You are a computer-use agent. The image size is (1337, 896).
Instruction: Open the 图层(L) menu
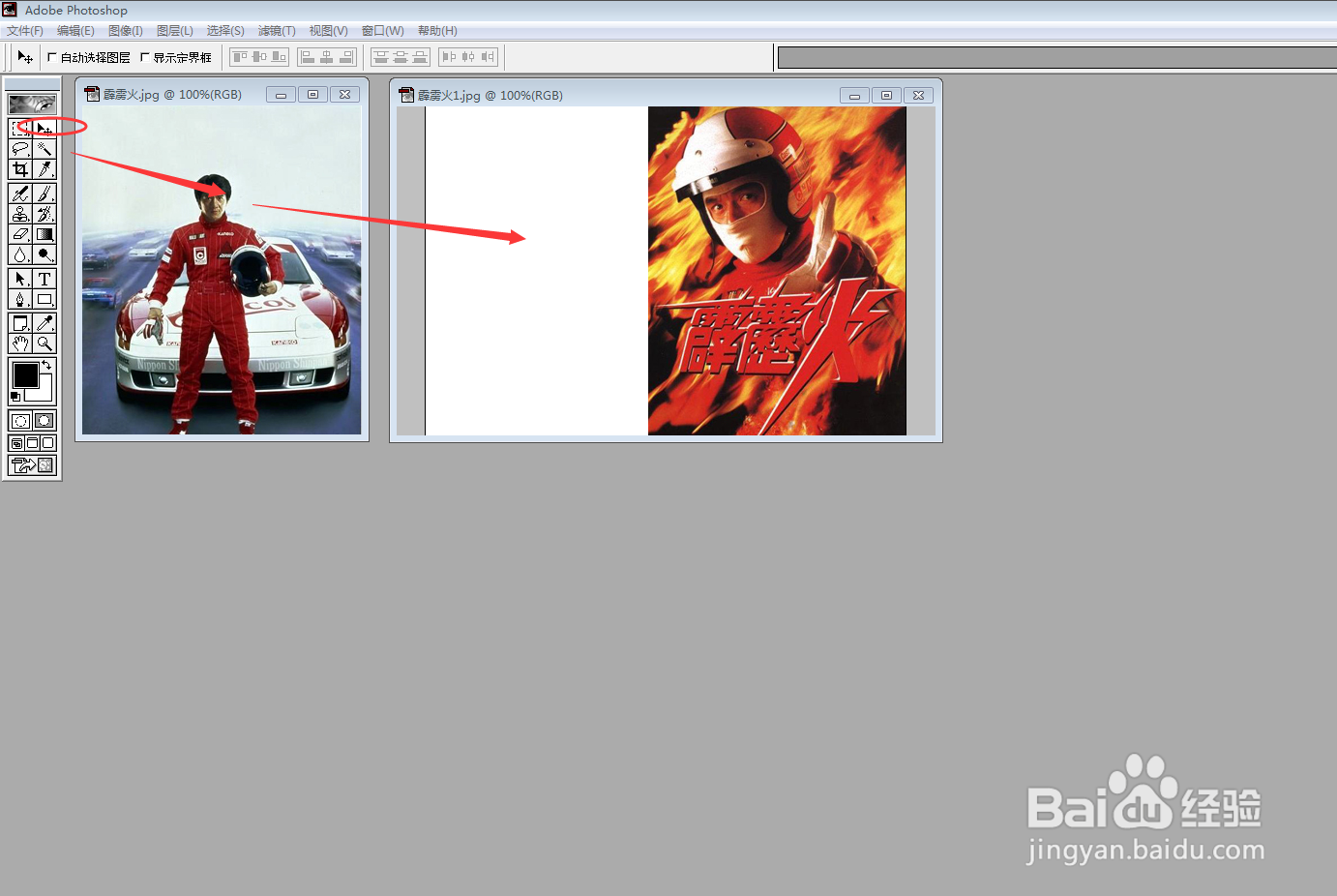(x=175, y=31)
